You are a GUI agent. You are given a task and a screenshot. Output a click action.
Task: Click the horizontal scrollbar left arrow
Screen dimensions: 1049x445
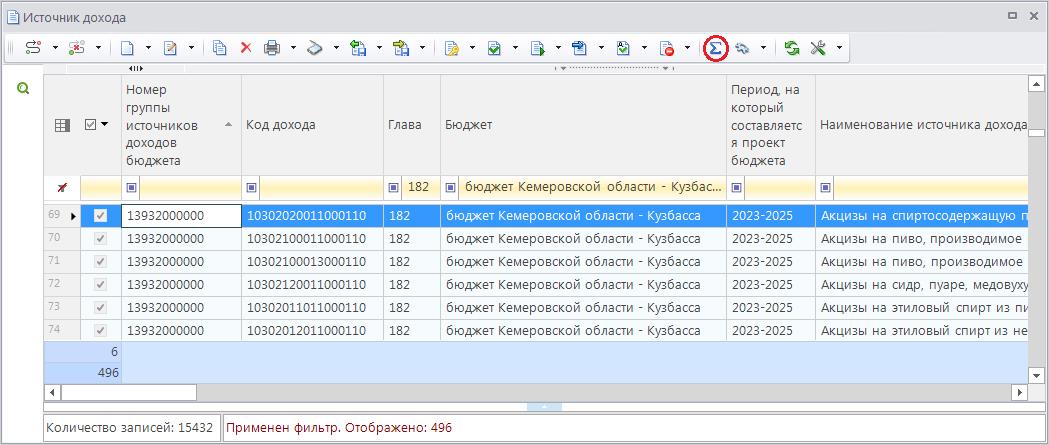[52, 392]
